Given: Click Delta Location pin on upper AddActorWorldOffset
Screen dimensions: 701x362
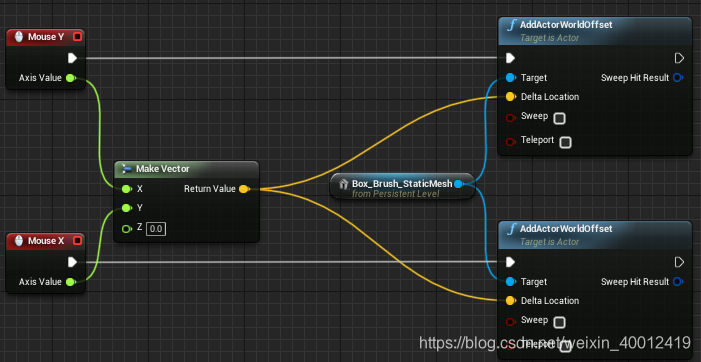Looking at the screenshot, I should [511, 97].
